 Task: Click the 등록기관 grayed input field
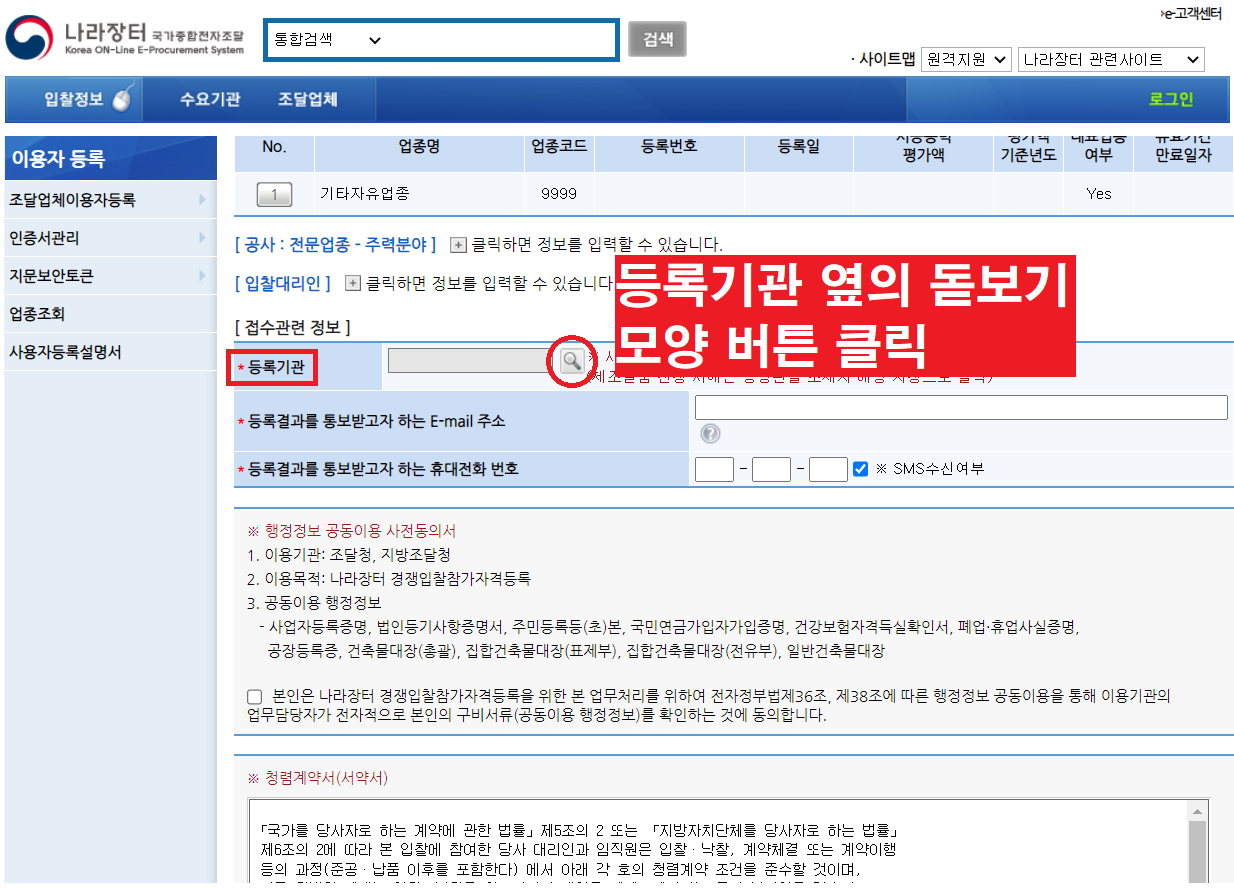pyautogui.click(x=470, y=361)
